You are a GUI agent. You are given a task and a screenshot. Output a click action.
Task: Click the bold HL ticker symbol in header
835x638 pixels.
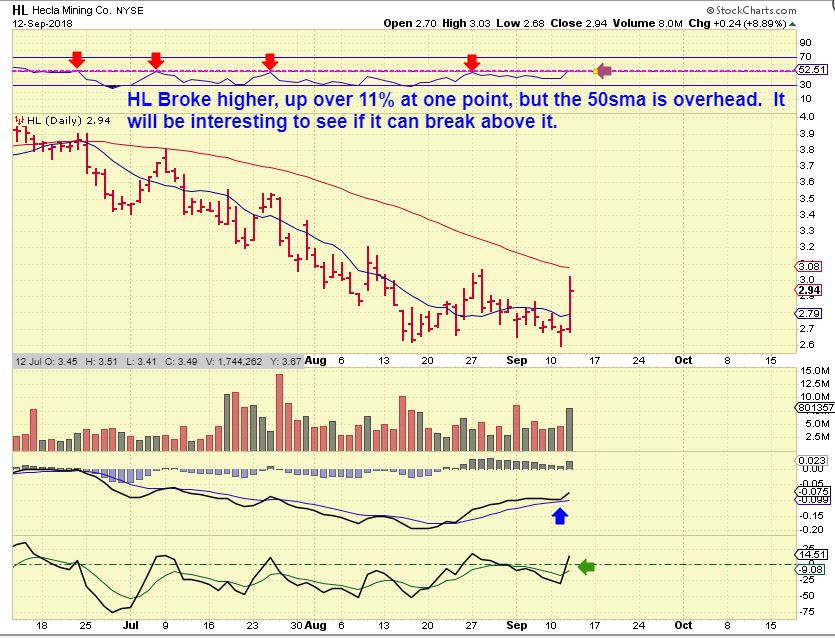point(20,10)
